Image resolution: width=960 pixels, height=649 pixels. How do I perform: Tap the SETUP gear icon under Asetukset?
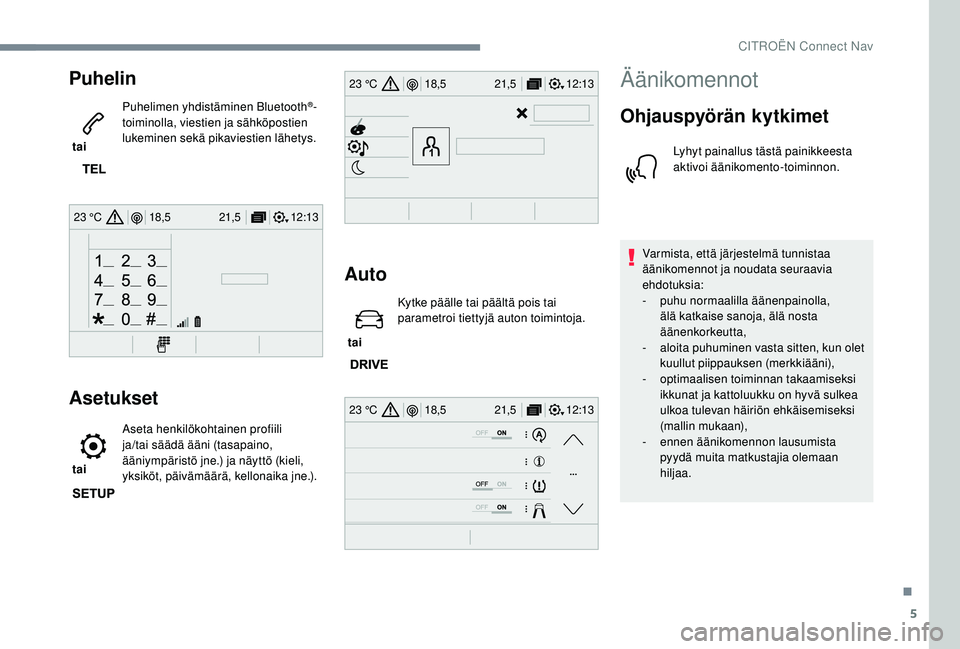pos(93,446)
